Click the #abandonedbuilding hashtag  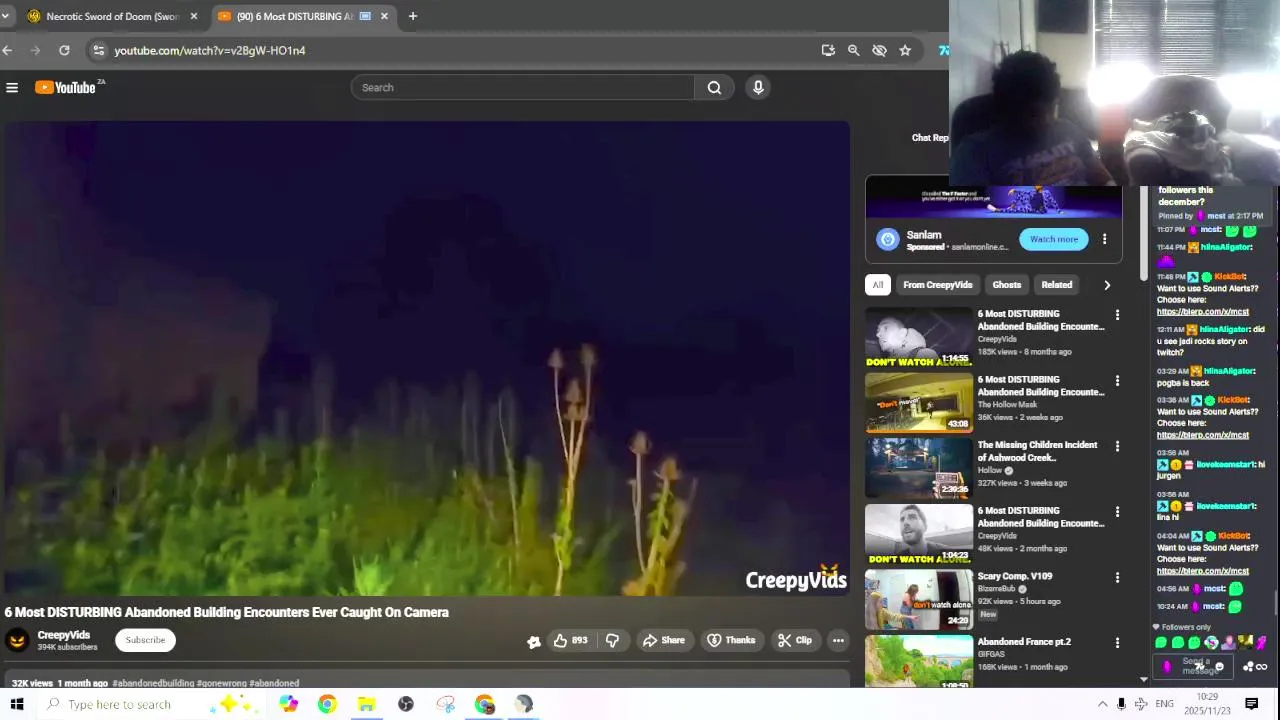(153, 683)
